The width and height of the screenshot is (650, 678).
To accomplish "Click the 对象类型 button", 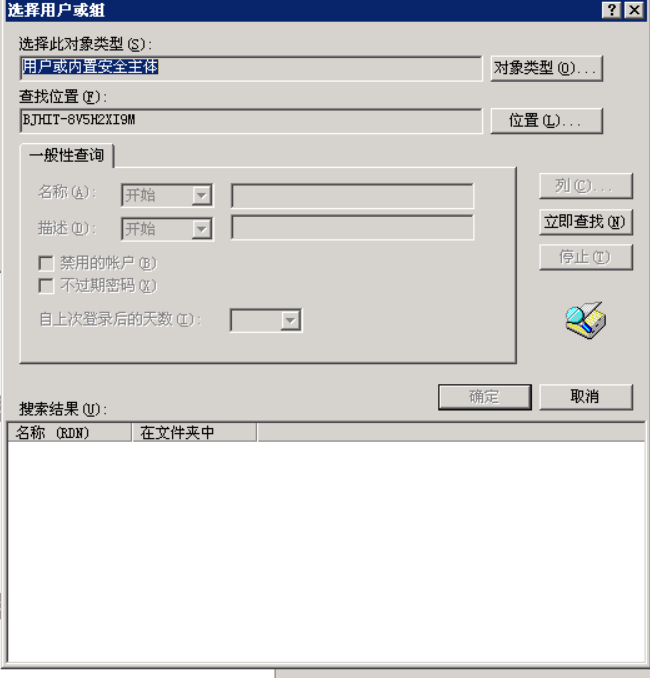I will click(546, 68).
